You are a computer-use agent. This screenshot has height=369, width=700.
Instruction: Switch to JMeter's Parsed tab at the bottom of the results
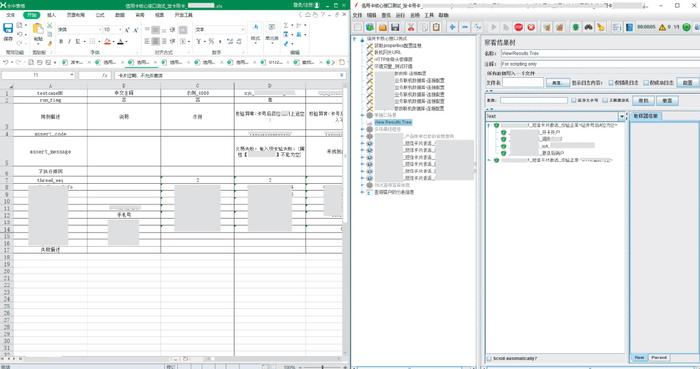(658, 357)
